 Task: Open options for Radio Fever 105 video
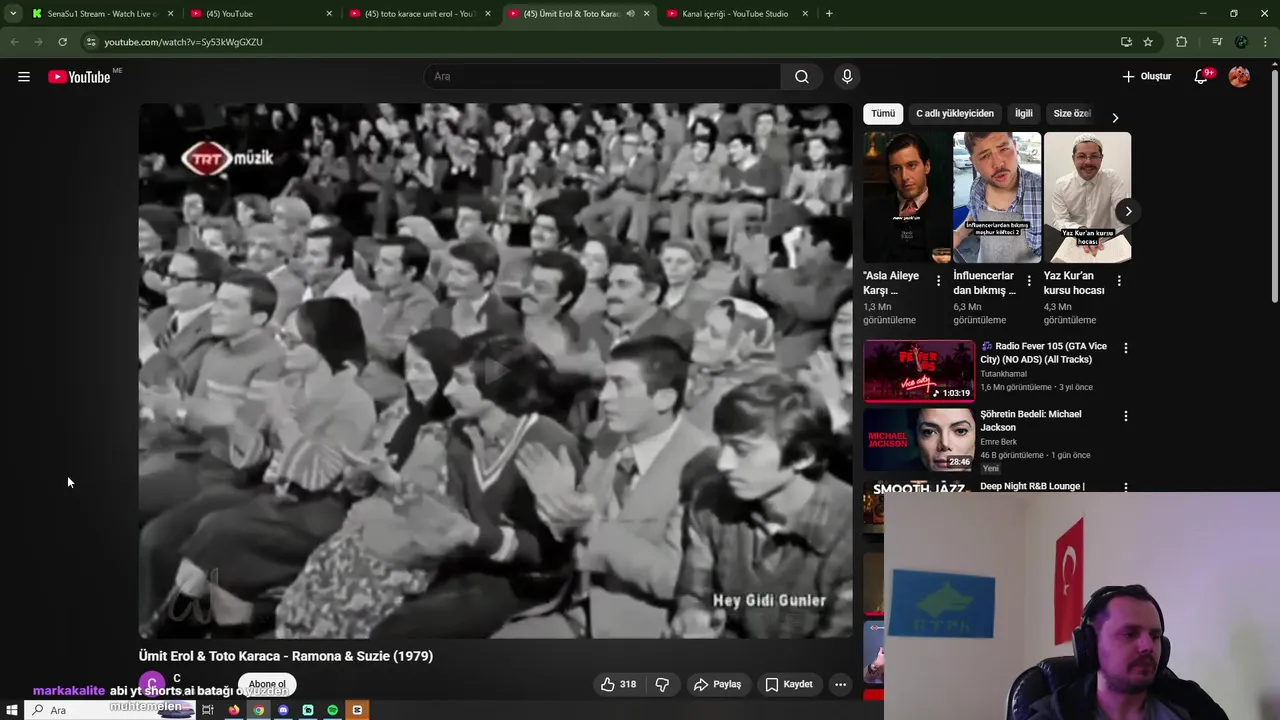point(1126,348)
